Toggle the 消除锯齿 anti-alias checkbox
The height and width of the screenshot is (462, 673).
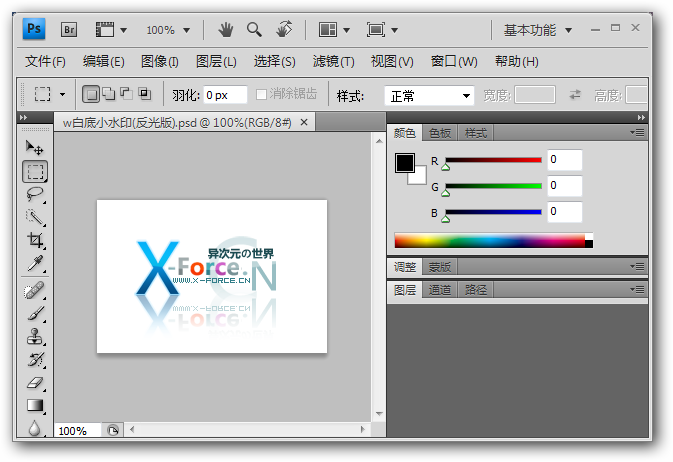tap(261, 94)
